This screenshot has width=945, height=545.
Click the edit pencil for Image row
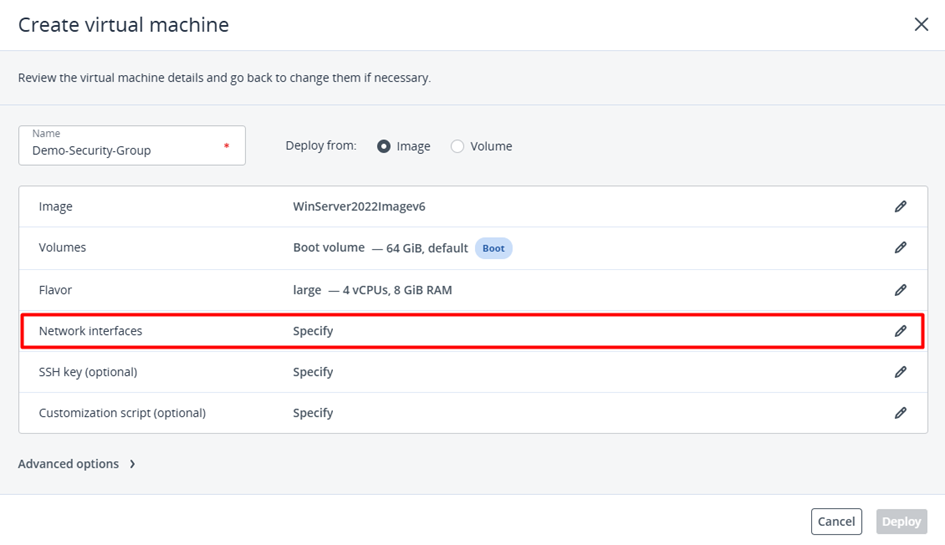click(900, 206)
